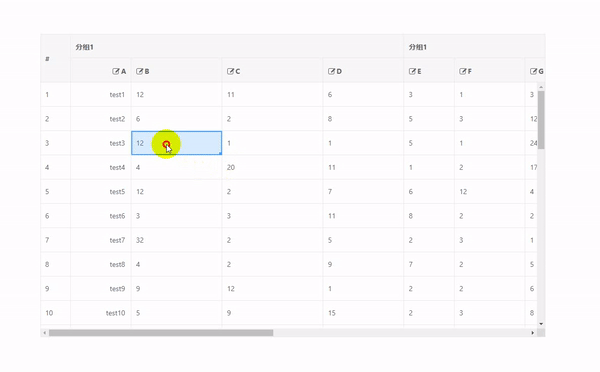Select the test1 cell in column A
Image resolution: width=600 pixels, height=372 pixels.
tap(101, 95)
